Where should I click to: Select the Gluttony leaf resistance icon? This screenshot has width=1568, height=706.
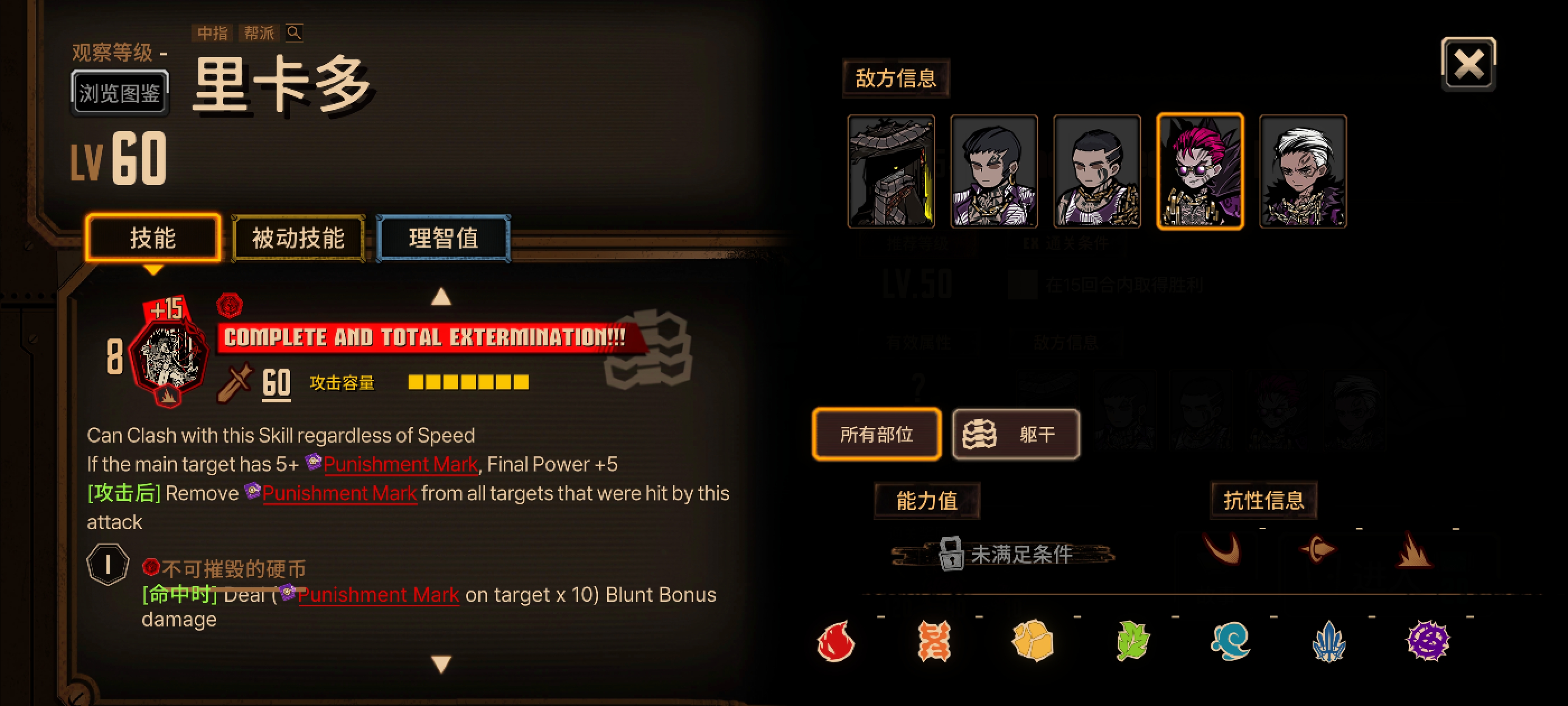pyautogui.click(x=1132, y=641)
